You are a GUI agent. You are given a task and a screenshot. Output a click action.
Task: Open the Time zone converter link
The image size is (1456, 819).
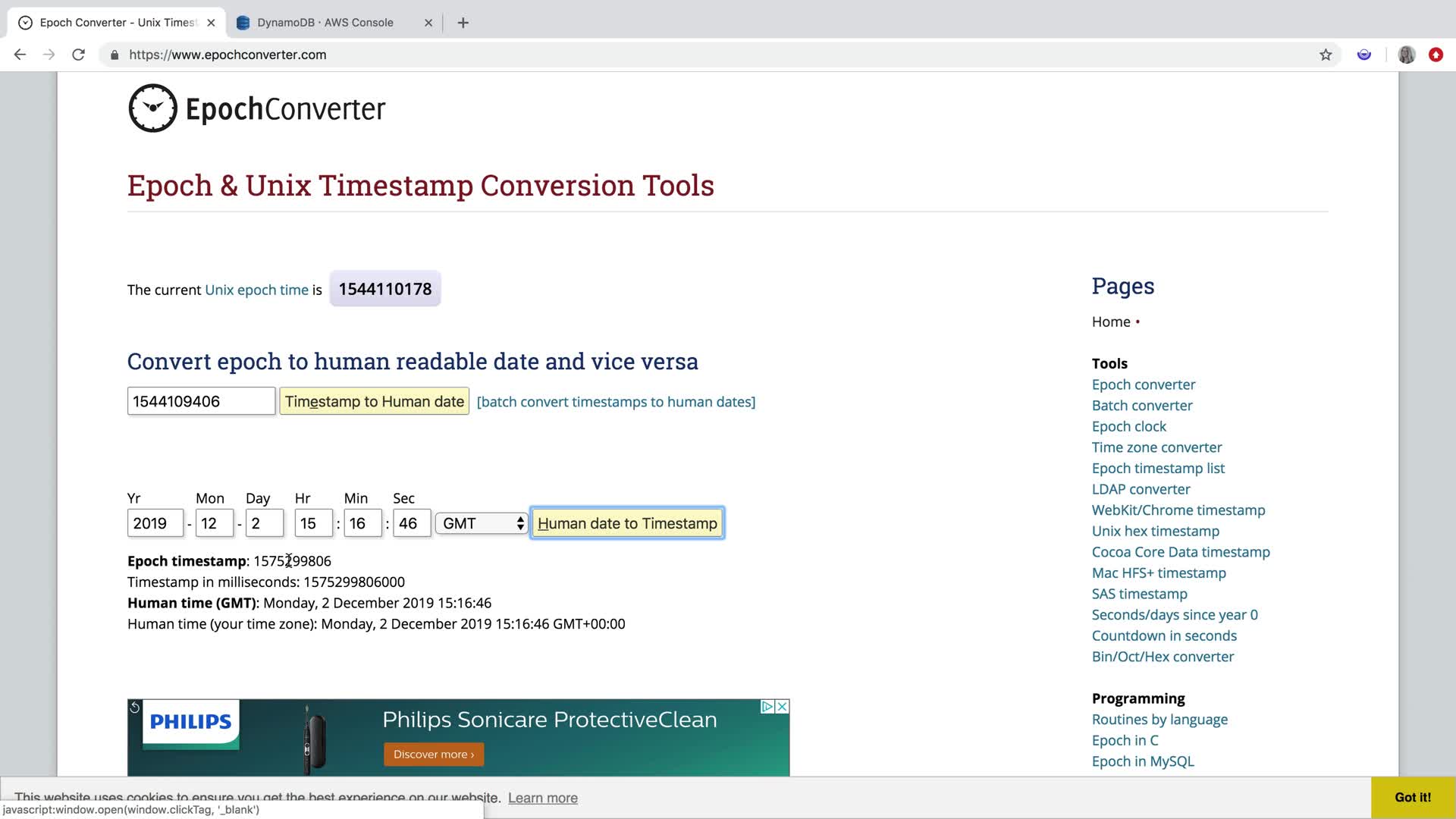pyautogui.click(x=1156, y=447)
